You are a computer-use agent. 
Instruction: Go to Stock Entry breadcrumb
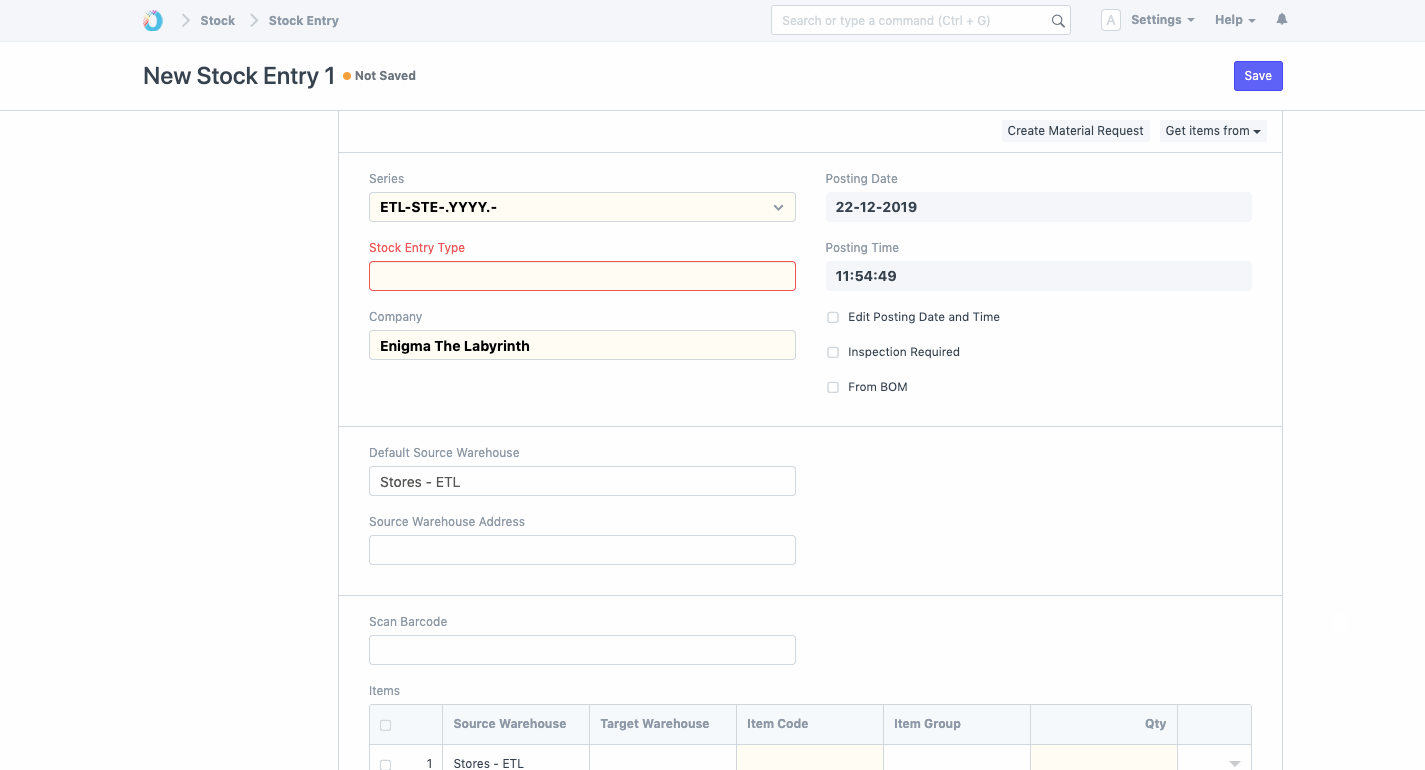point(303,20)
